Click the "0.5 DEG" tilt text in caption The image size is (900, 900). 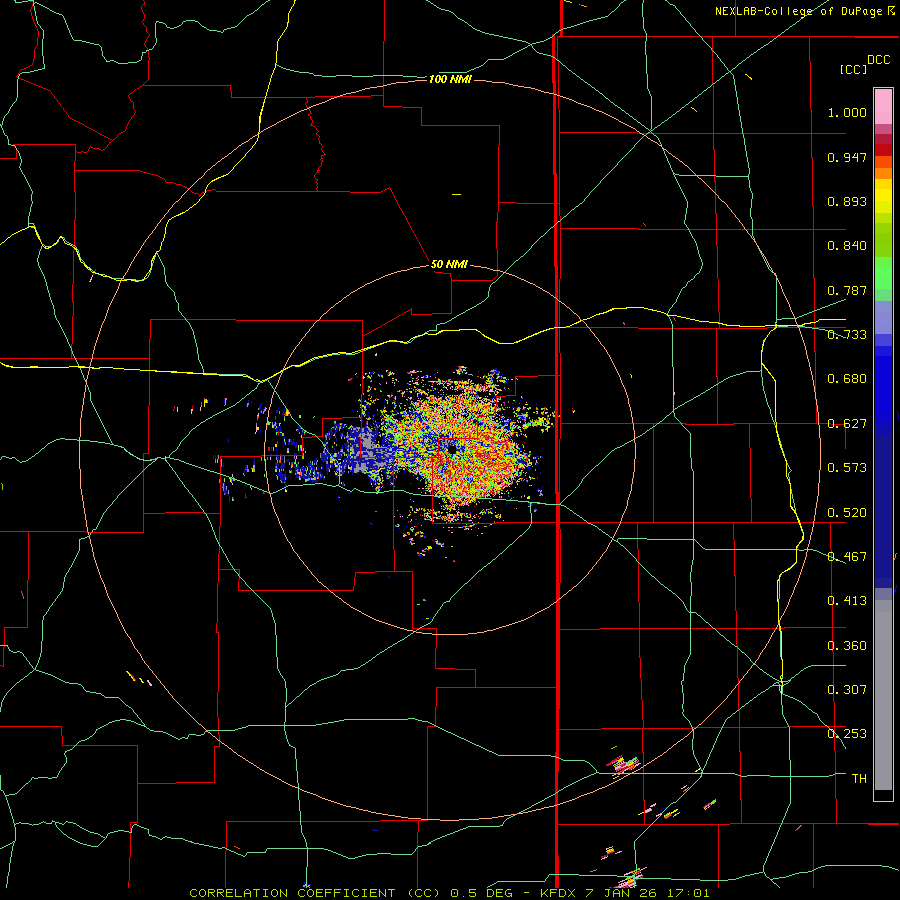point(482,893)
